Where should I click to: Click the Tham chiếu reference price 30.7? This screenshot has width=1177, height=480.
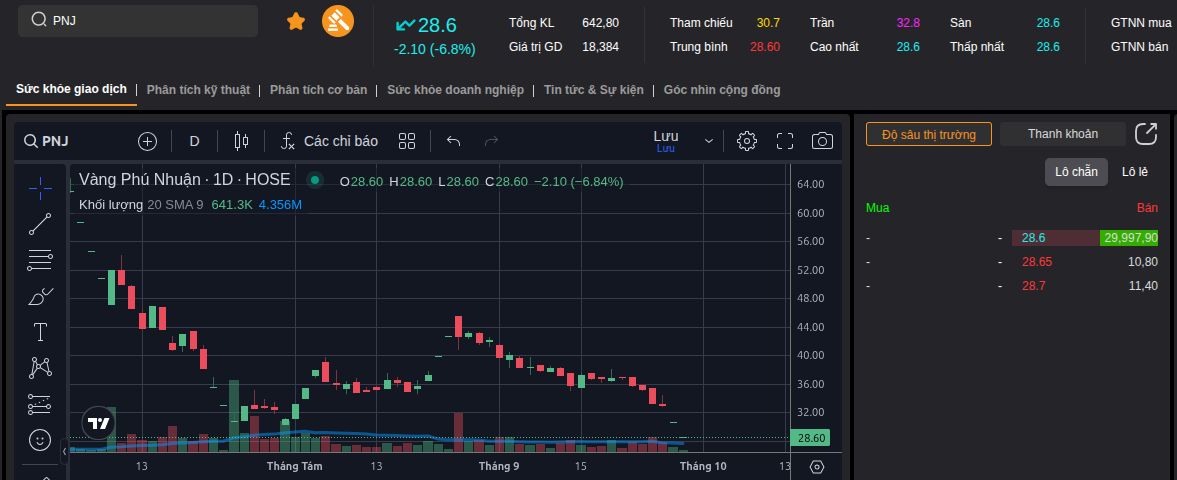point(769,23)
